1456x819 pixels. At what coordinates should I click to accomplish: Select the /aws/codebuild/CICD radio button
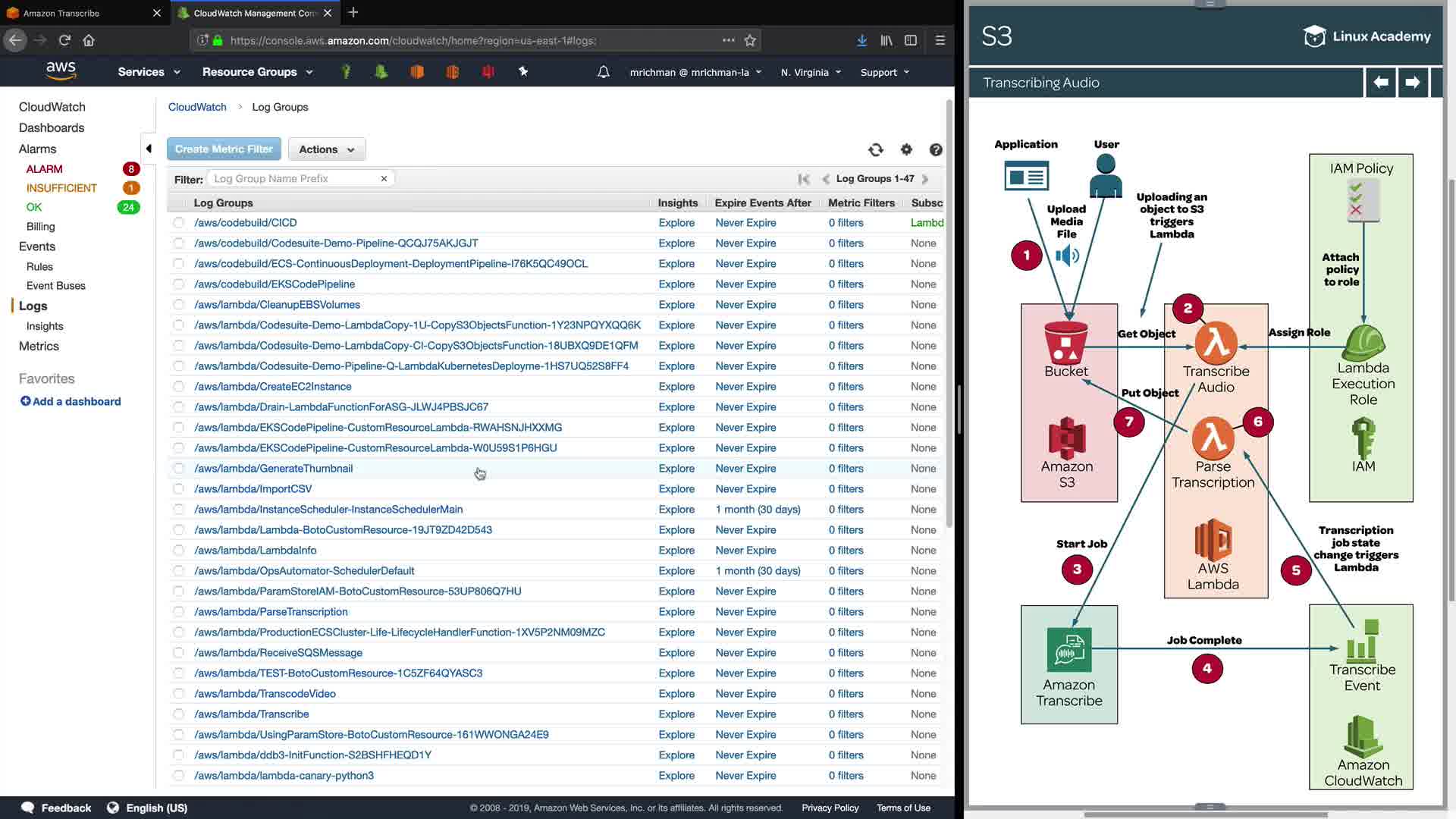coord(178,223)
